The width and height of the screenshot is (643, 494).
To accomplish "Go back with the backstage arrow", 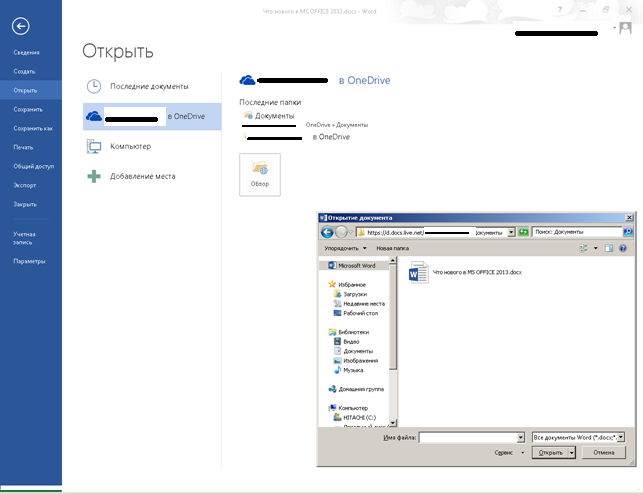I will pyautogui.click(x=21, y=26).
